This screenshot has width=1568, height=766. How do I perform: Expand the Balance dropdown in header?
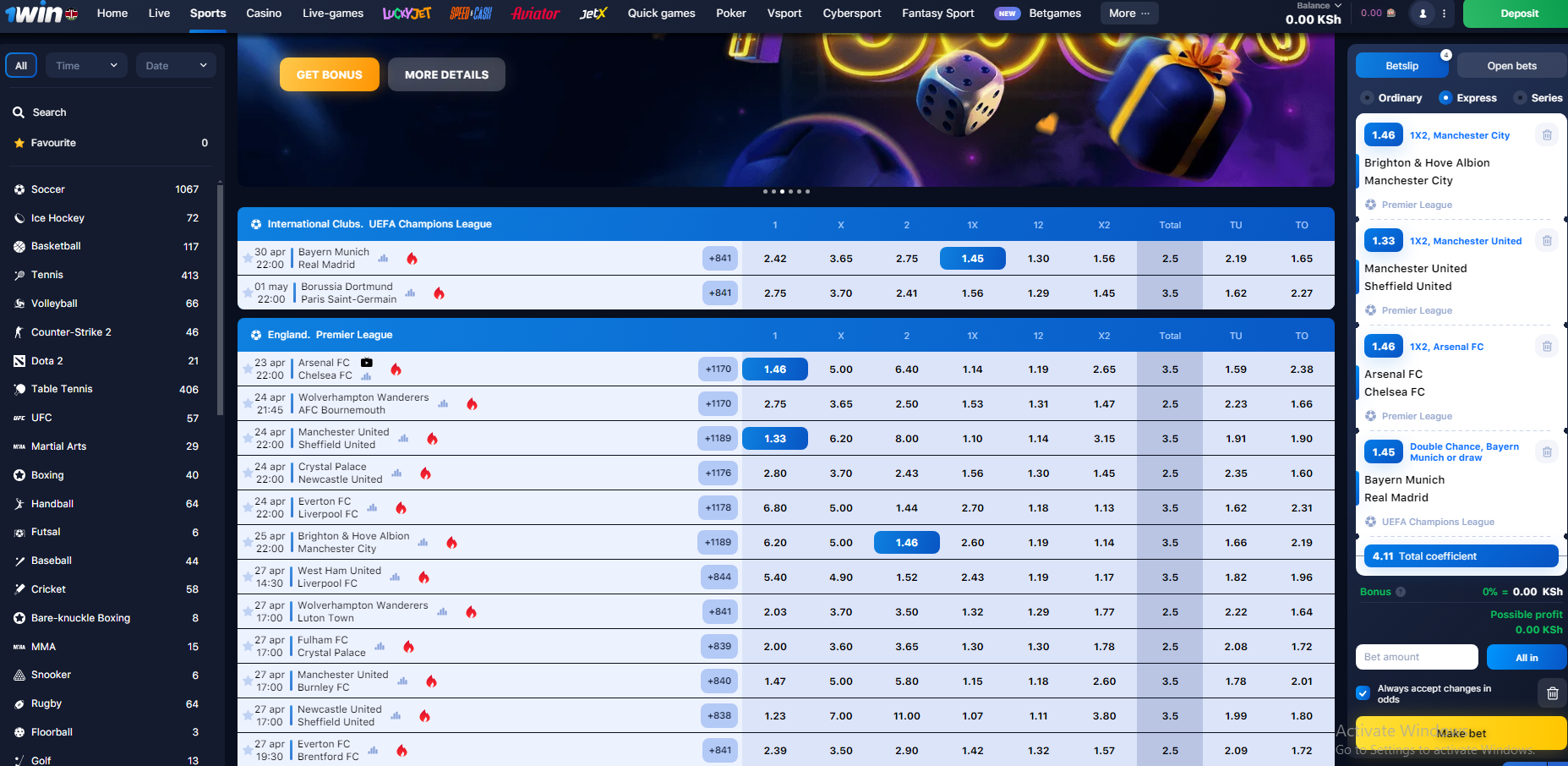point(1319,6)
